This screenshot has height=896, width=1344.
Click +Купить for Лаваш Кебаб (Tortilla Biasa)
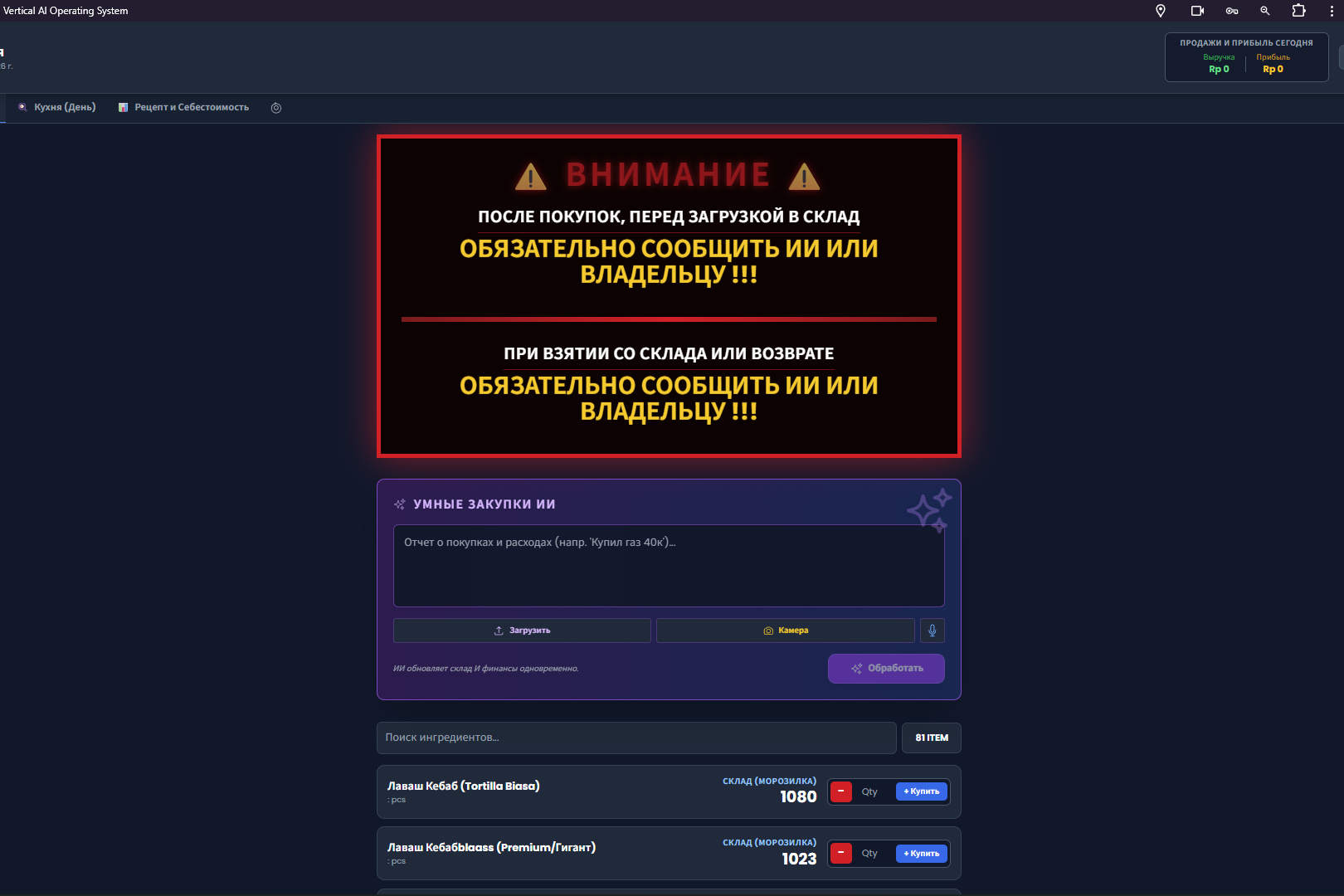point(922,791)
